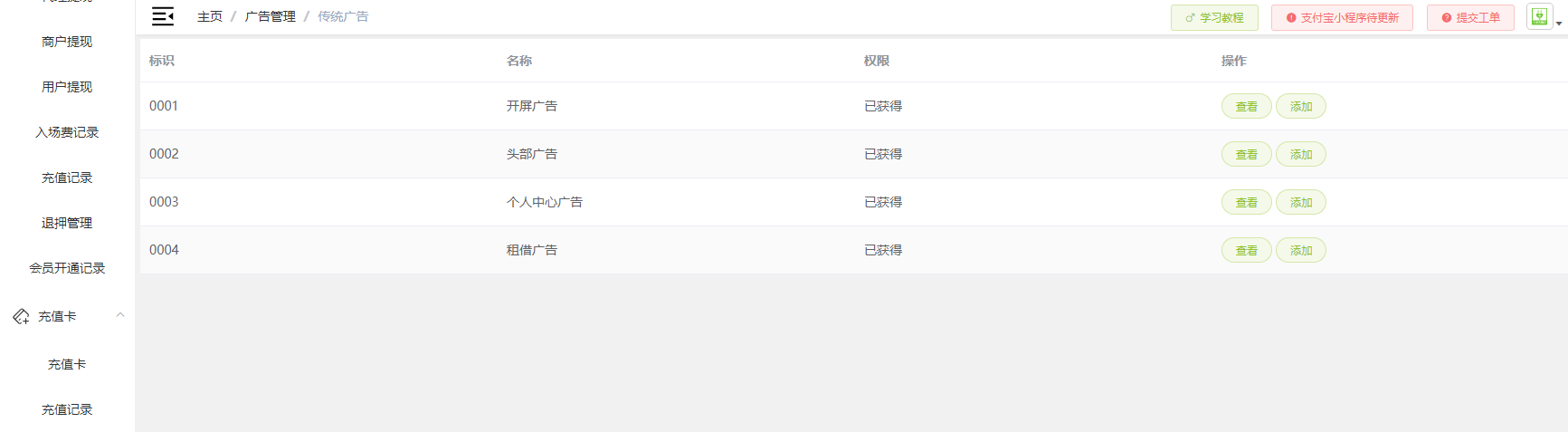Click the 提交工单 submit ticket button

(x=1470, y=17)
